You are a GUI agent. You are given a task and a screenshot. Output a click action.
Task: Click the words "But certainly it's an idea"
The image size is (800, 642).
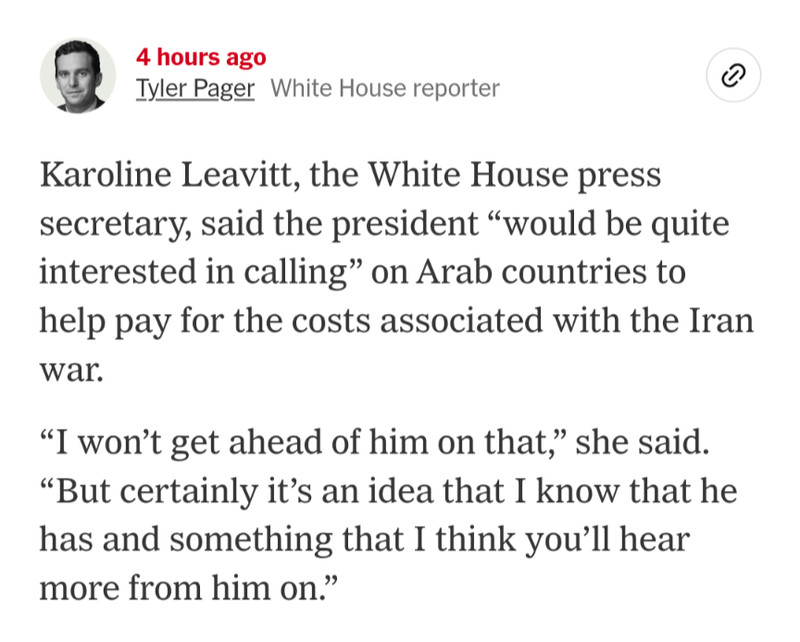[x=232, y=491]
